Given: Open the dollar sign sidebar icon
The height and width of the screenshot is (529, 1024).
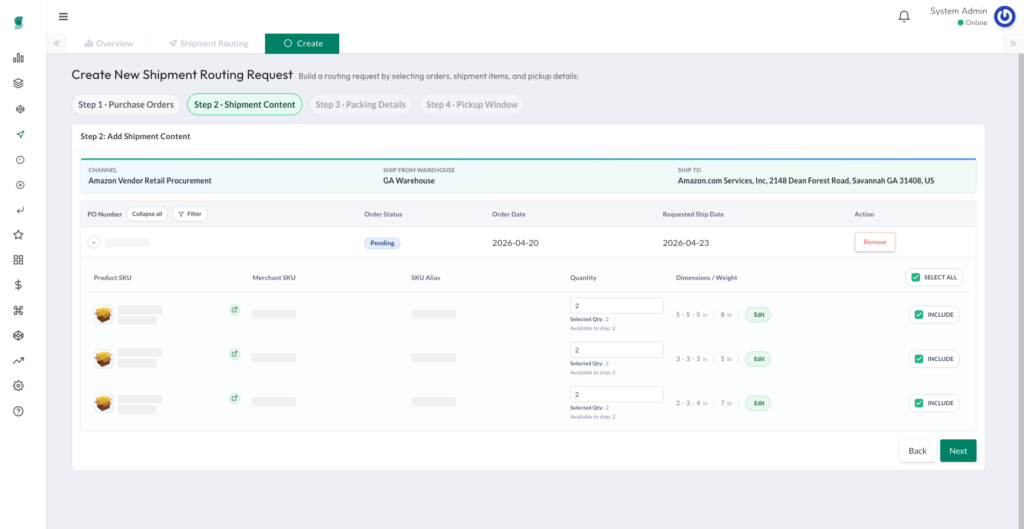Looking at the screenshot, I should tap(18, 285).
